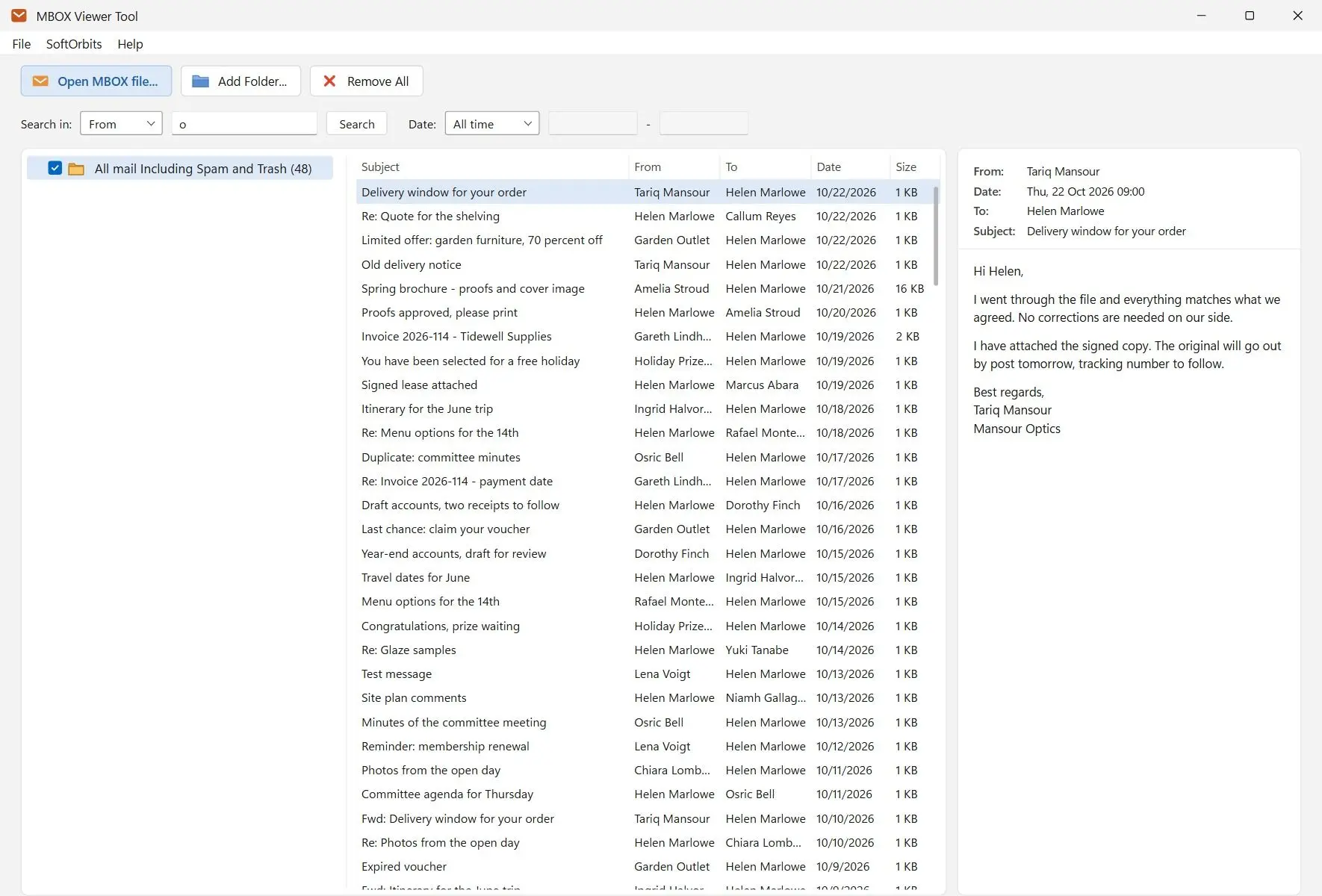Click recipient 'Callum Reyes' cell
Image resolution: width=1322 pixels, height=896 pixels.
760,216
